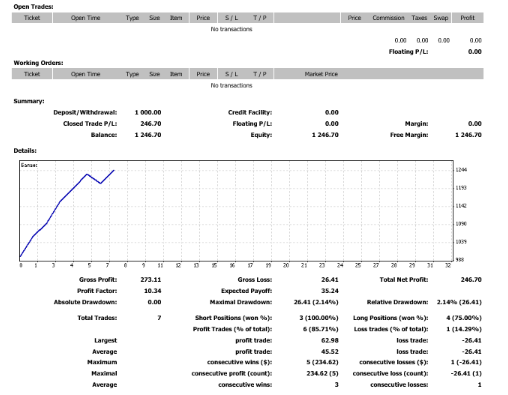Click the Total Net Profit value
The height and width of the screenshot is (395, 508).
[x=471, y=280]
